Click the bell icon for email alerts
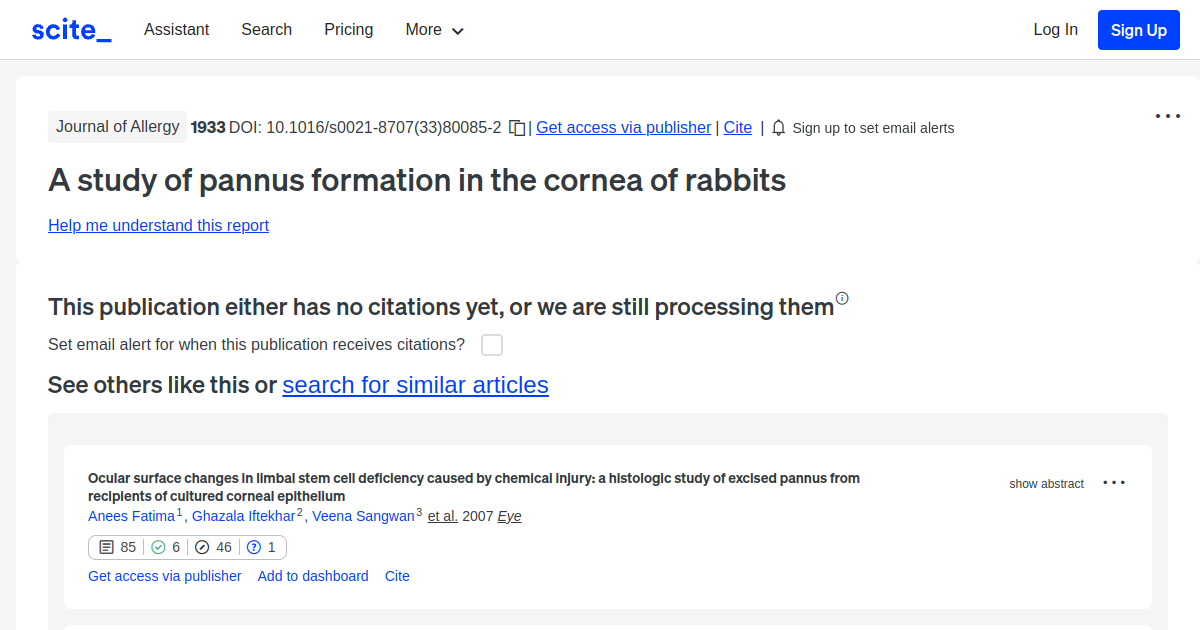The height and width of the screenshot is (630, 1200). [778, 127]
